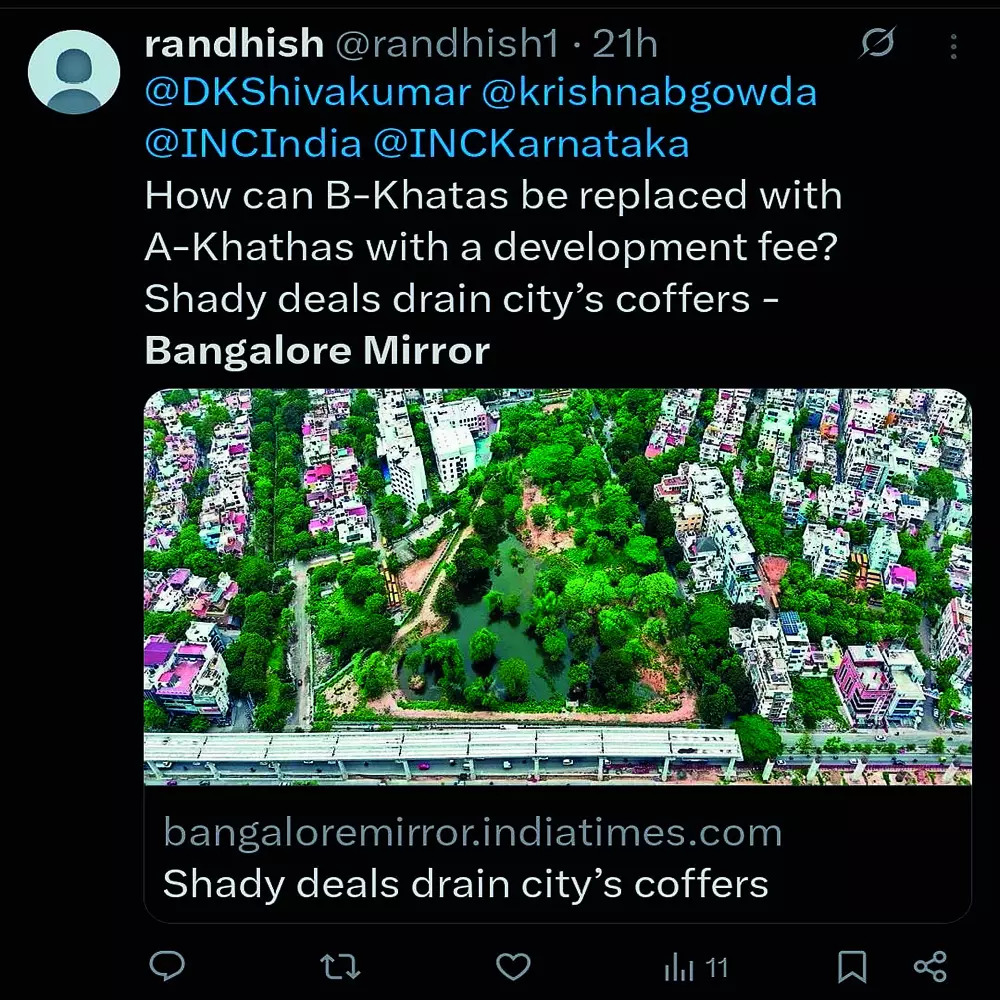Click the bangaloremirror.indiatimes.com domain link
Image resolution: width=1000 pixels, height=1000 pixels.
472,832
